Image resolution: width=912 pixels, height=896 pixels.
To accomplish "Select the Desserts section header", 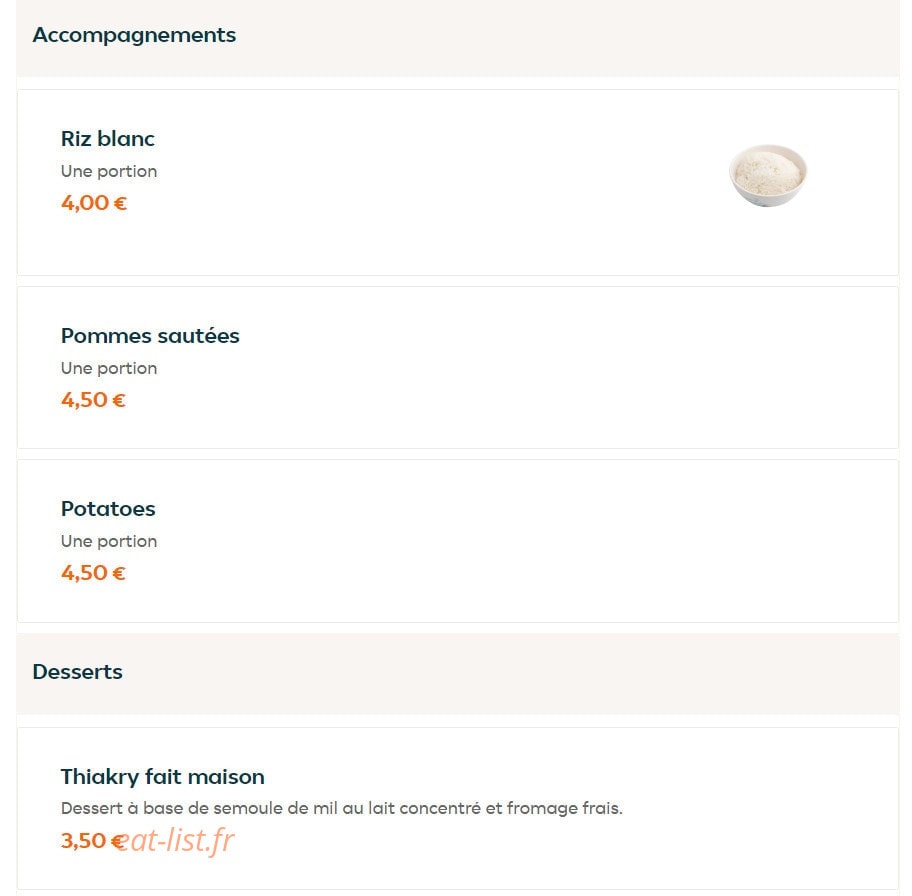I will [x=77, y=672].
